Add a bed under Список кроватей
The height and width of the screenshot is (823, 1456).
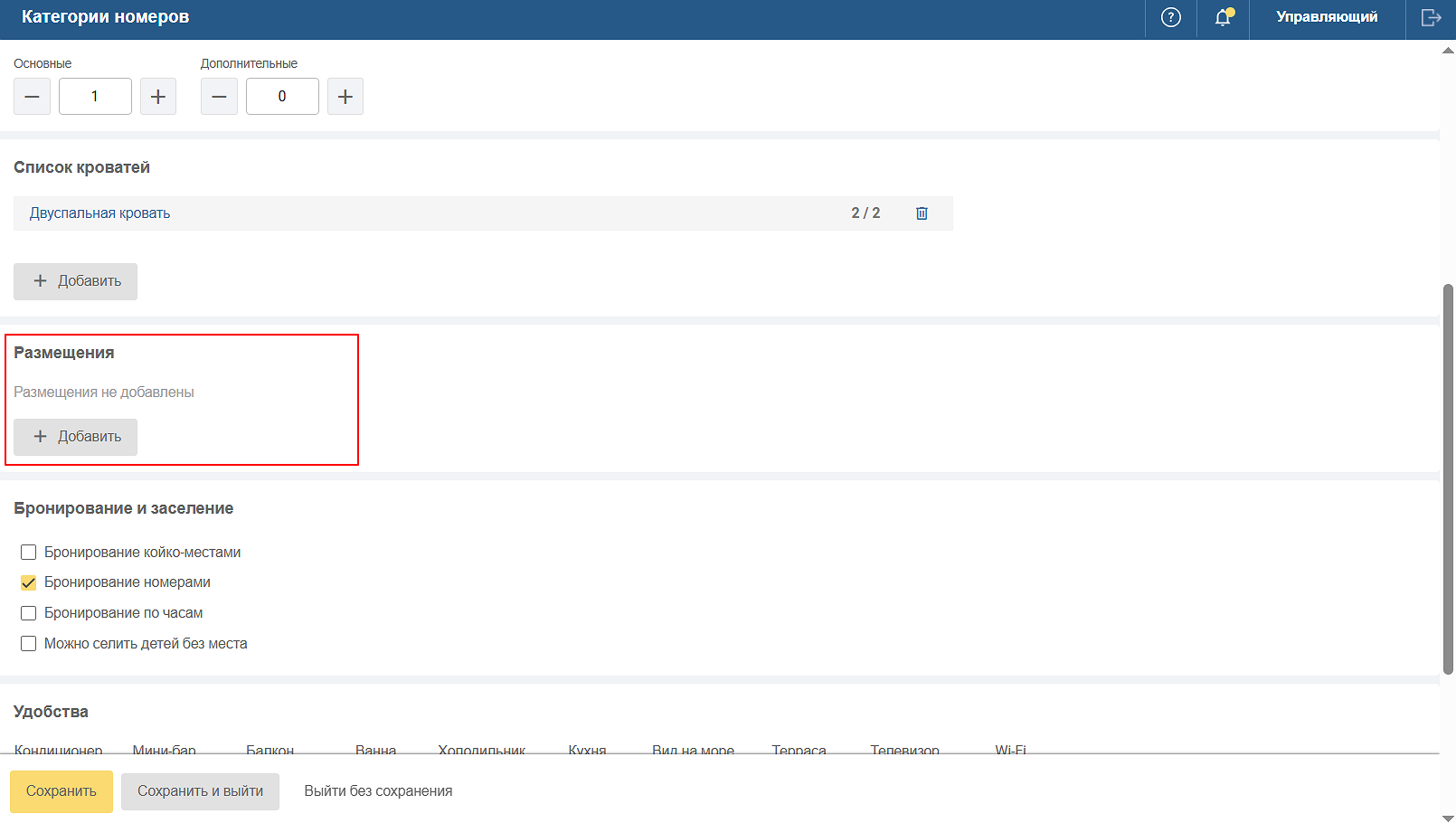75,281
